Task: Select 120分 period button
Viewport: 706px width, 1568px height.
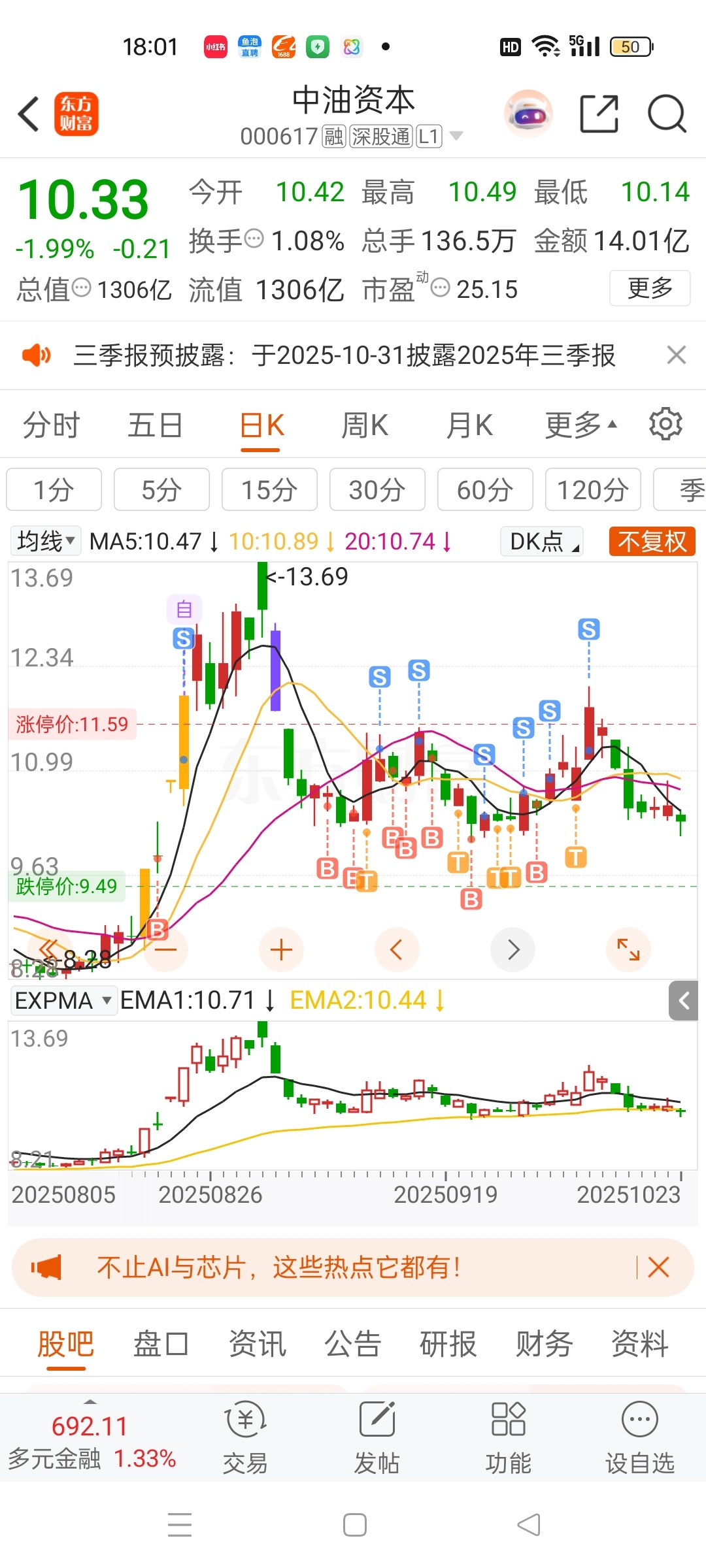Action: tap(593, 489)
